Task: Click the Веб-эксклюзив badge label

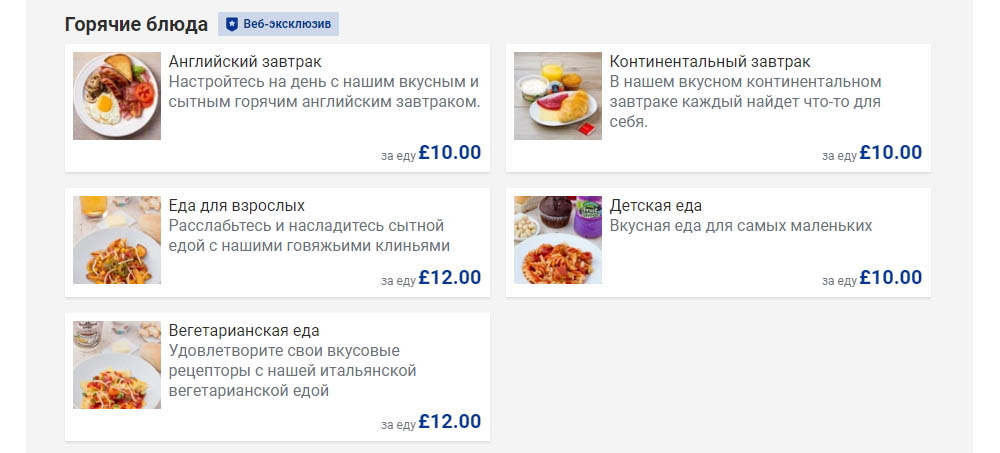Action: [x=288, y=24]
